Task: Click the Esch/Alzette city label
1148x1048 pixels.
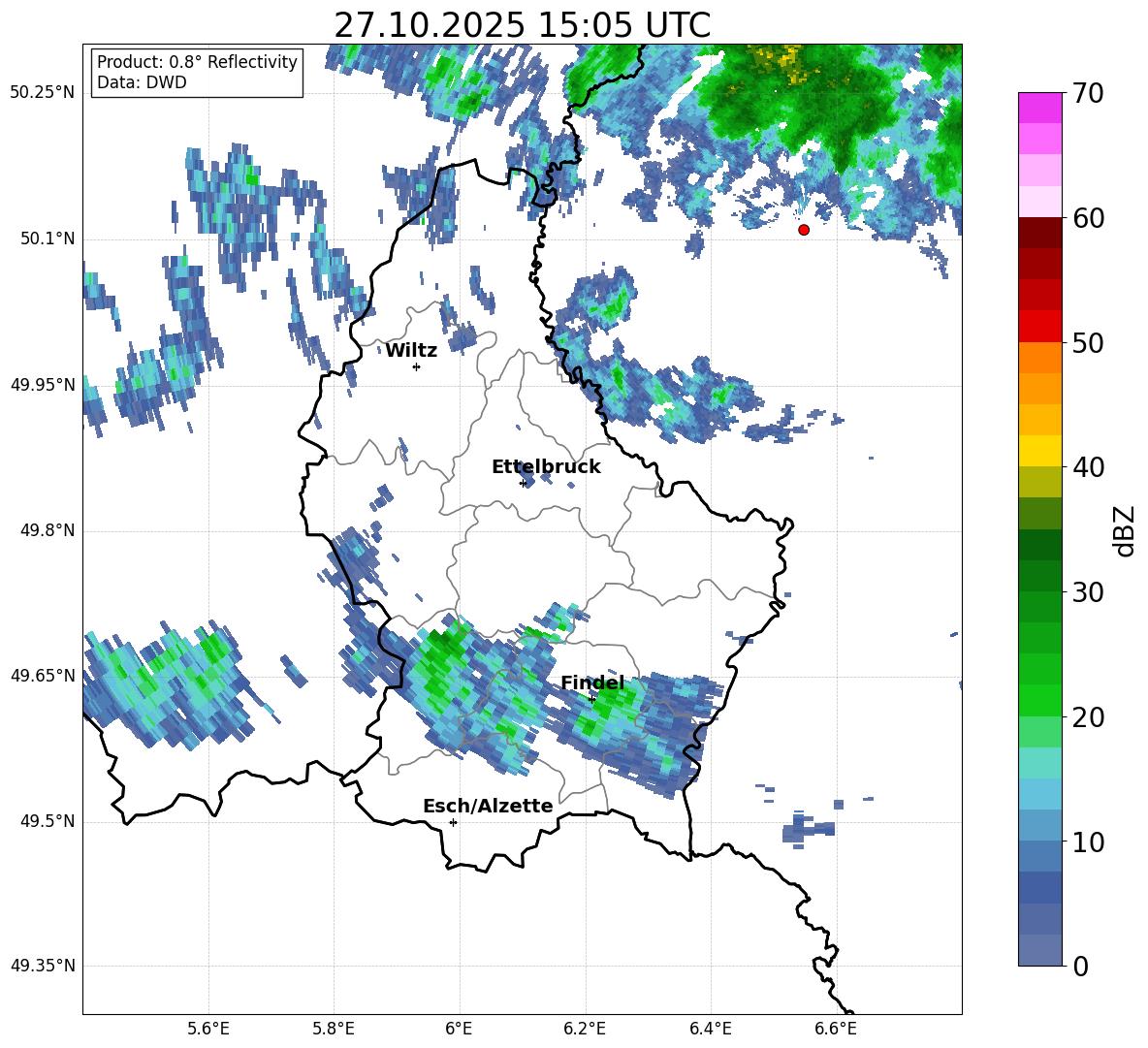Action: (488, 806)
